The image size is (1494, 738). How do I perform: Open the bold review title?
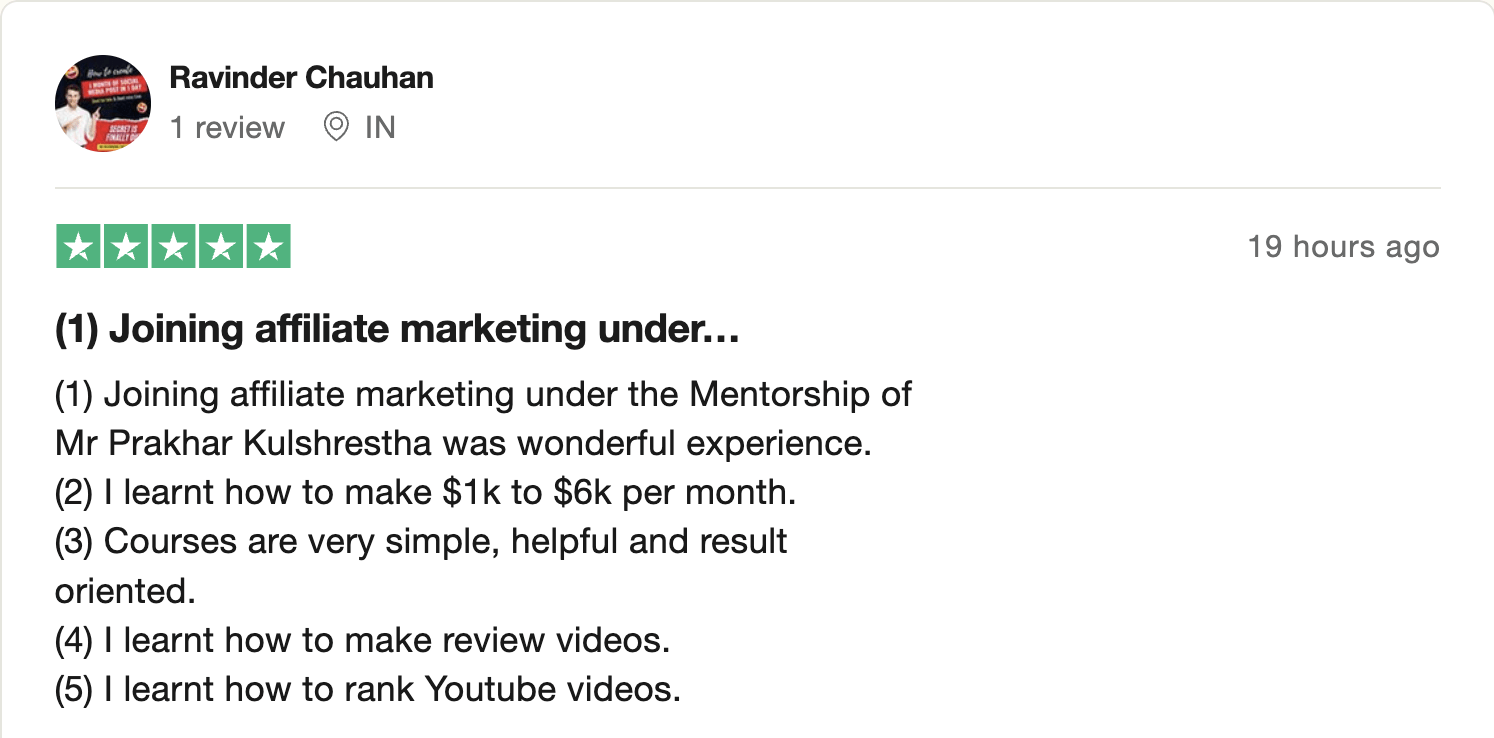397,329
